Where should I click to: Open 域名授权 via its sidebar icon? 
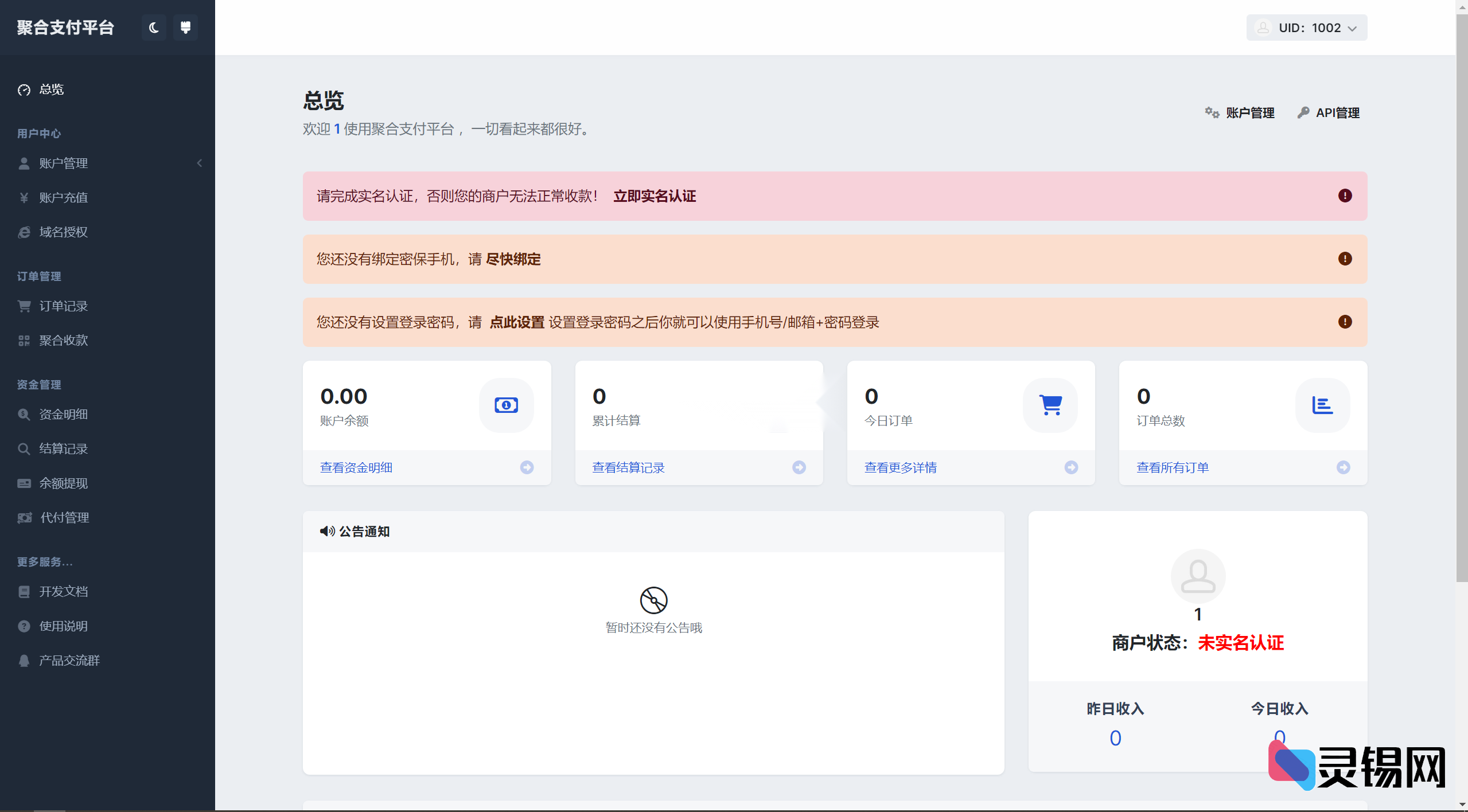[24, 232]
